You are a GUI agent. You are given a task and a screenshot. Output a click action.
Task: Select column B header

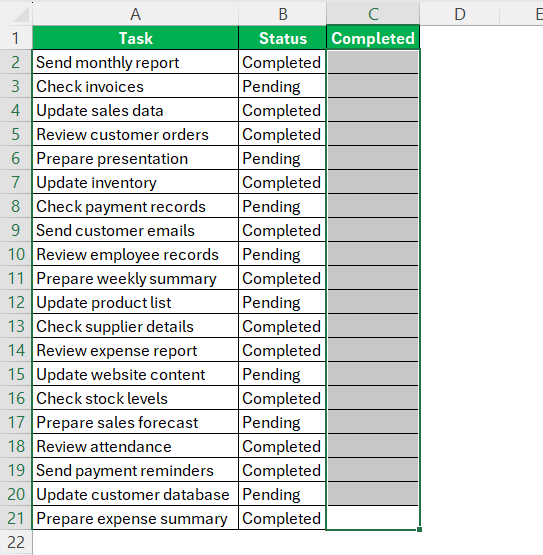282,14
